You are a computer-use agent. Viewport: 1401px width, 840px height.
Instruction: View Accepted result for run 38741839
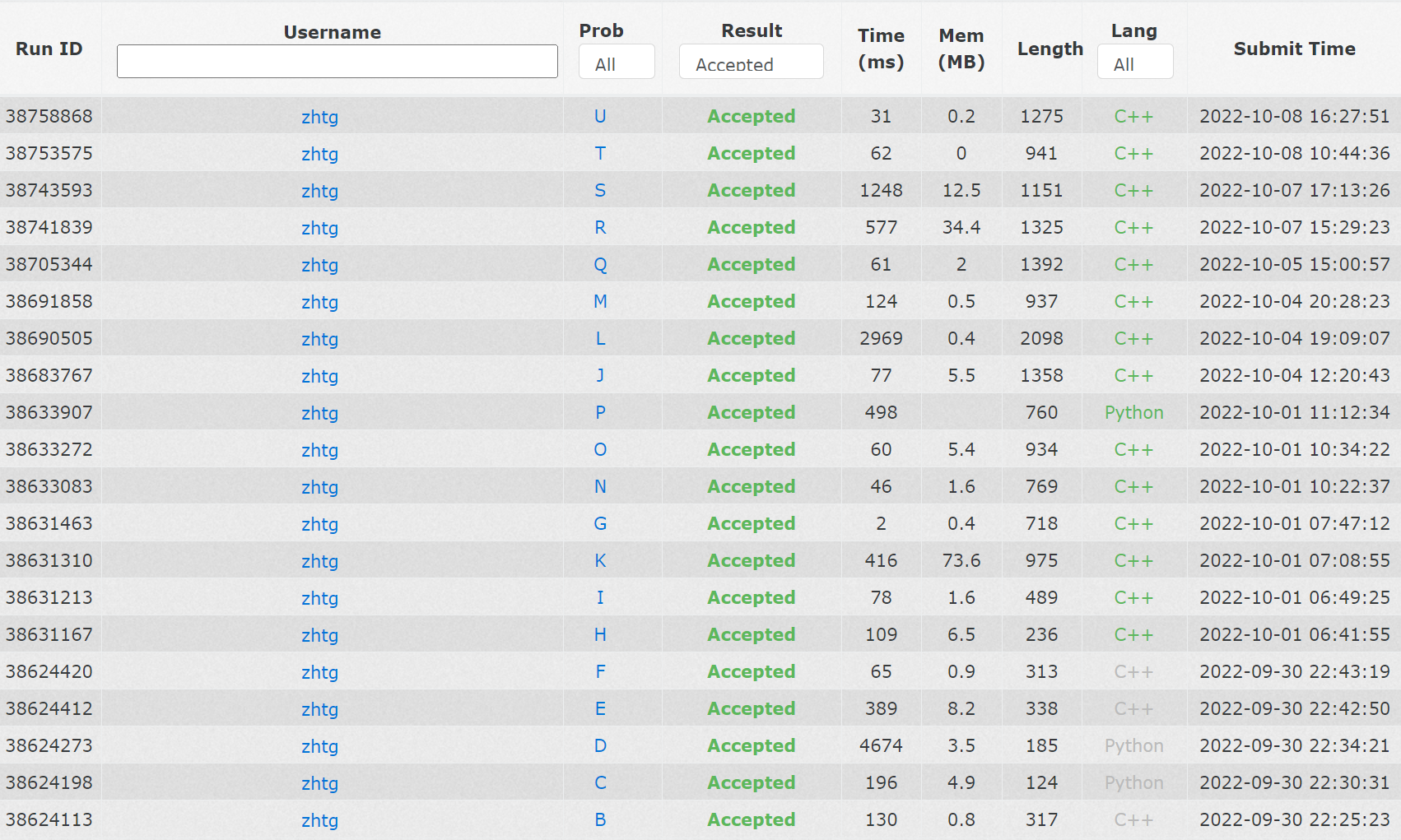(751, 228)
